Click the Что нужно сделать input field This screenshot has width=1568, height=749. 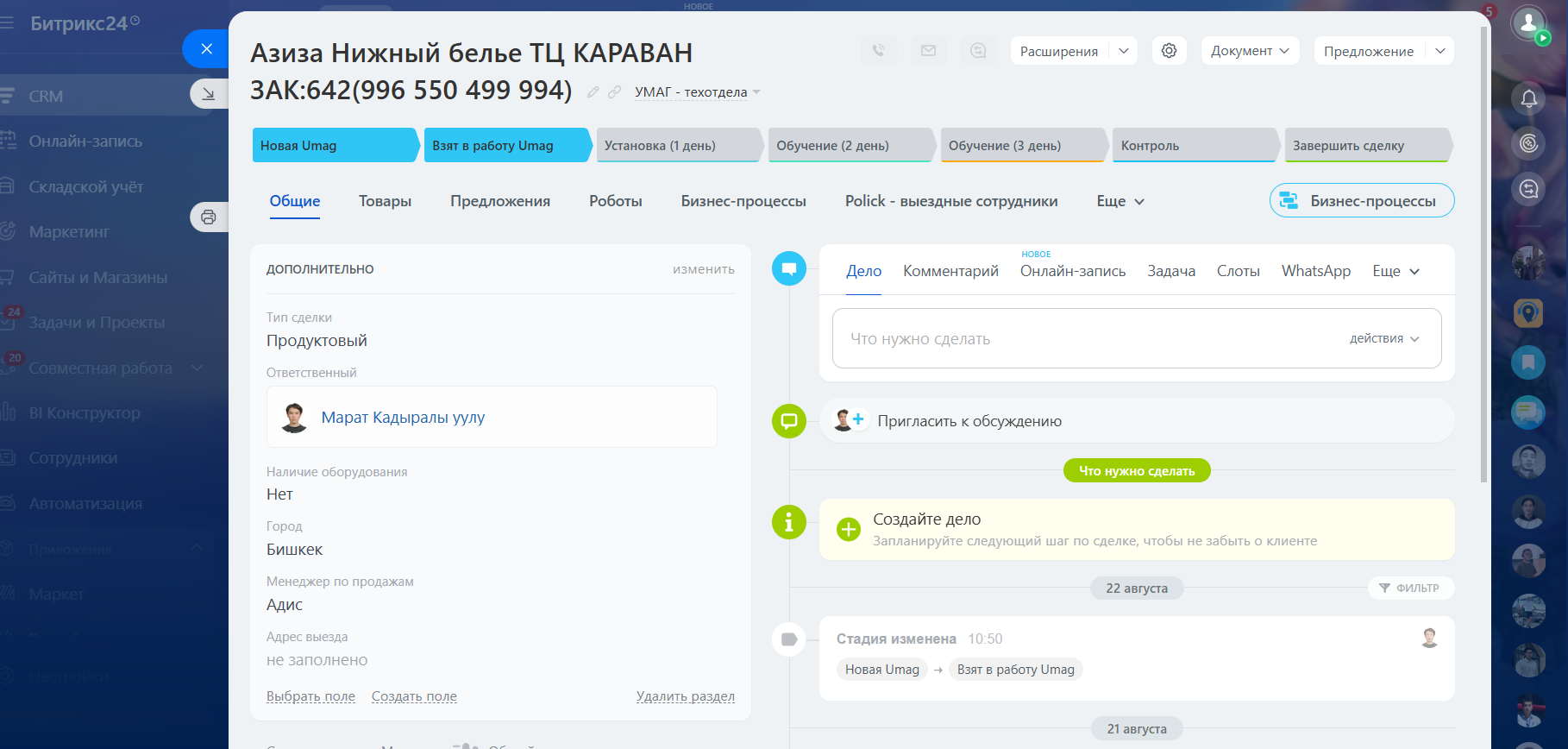pyautogui.click(x=1087, y=338)
